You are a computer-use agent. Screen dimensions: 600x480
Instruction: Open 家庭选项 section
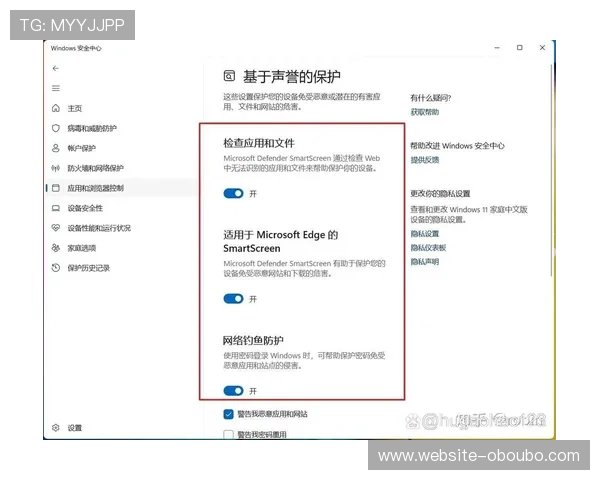tap(82, 248)
